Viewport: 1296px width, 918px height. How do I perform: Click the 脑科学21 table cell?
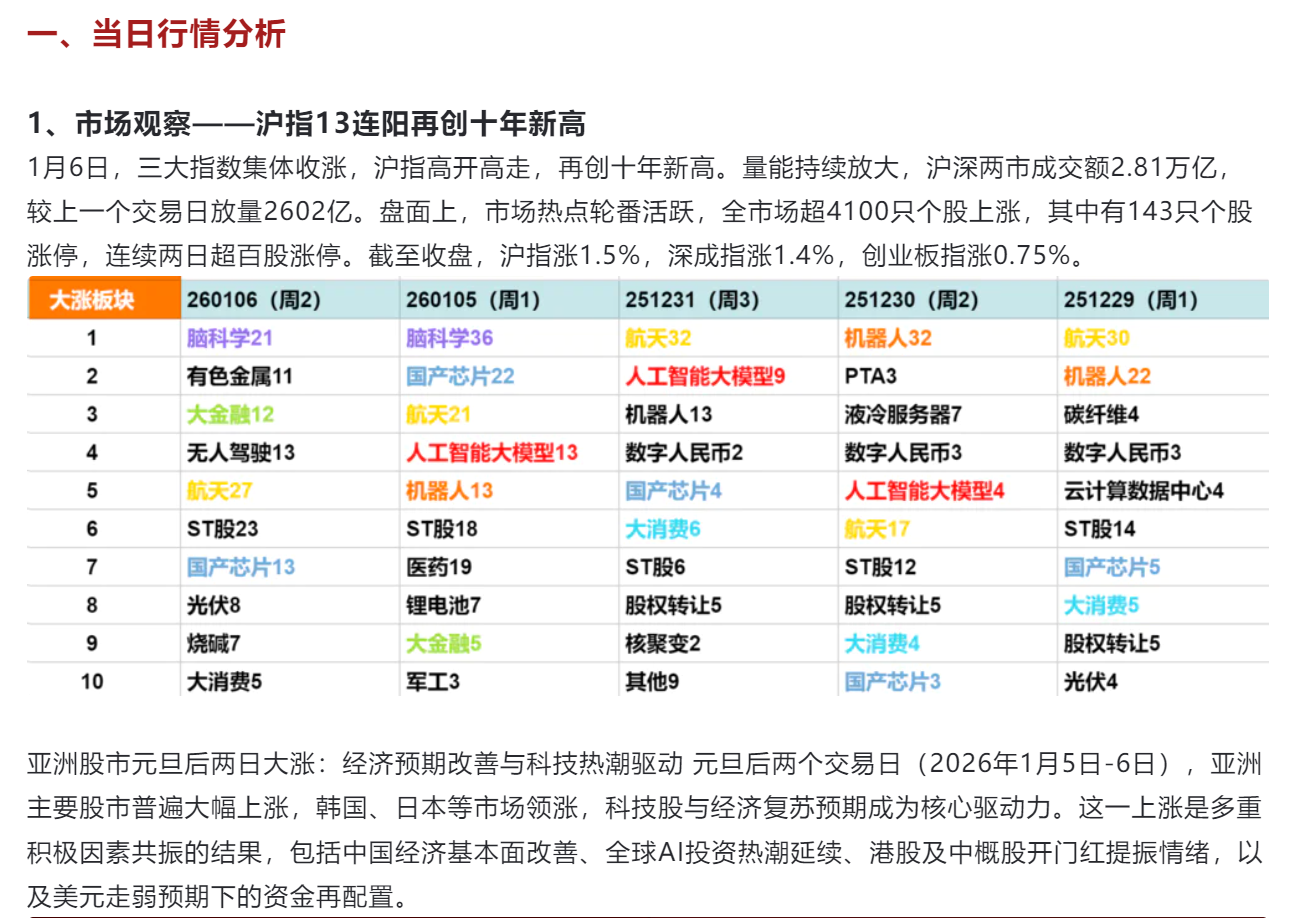pos(230,338)
